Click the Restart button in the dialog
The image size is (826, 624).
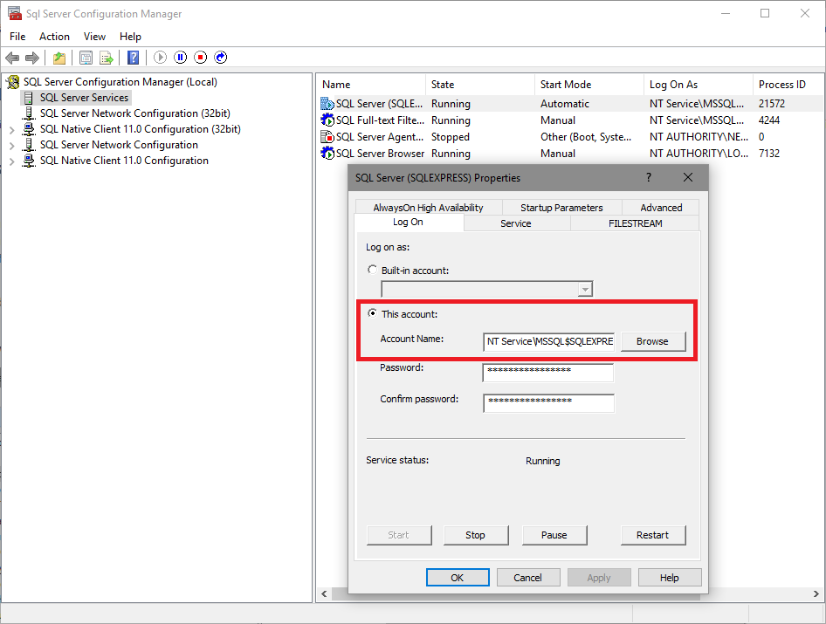(653, 535)
